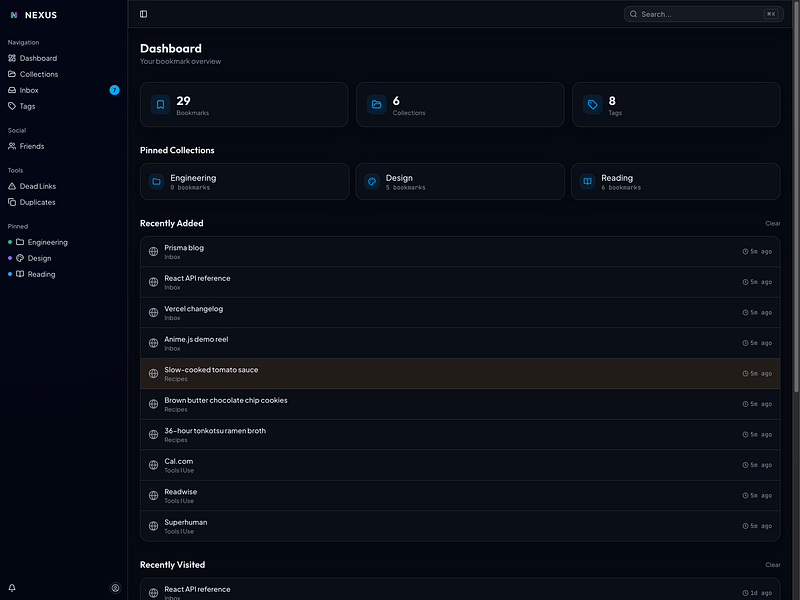Open the 6 Collections stat card
The height and width of the screenshot is (600, 800).
[x=460, y=105]
